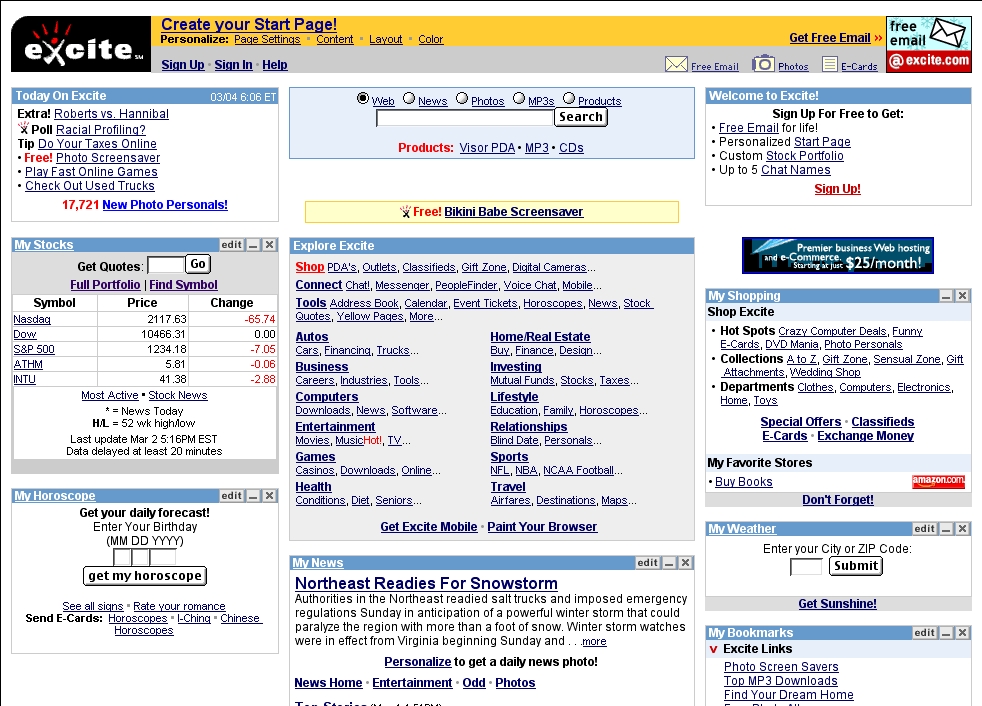Click the ZIP code input field
The image size is (982, 706).
806,567
